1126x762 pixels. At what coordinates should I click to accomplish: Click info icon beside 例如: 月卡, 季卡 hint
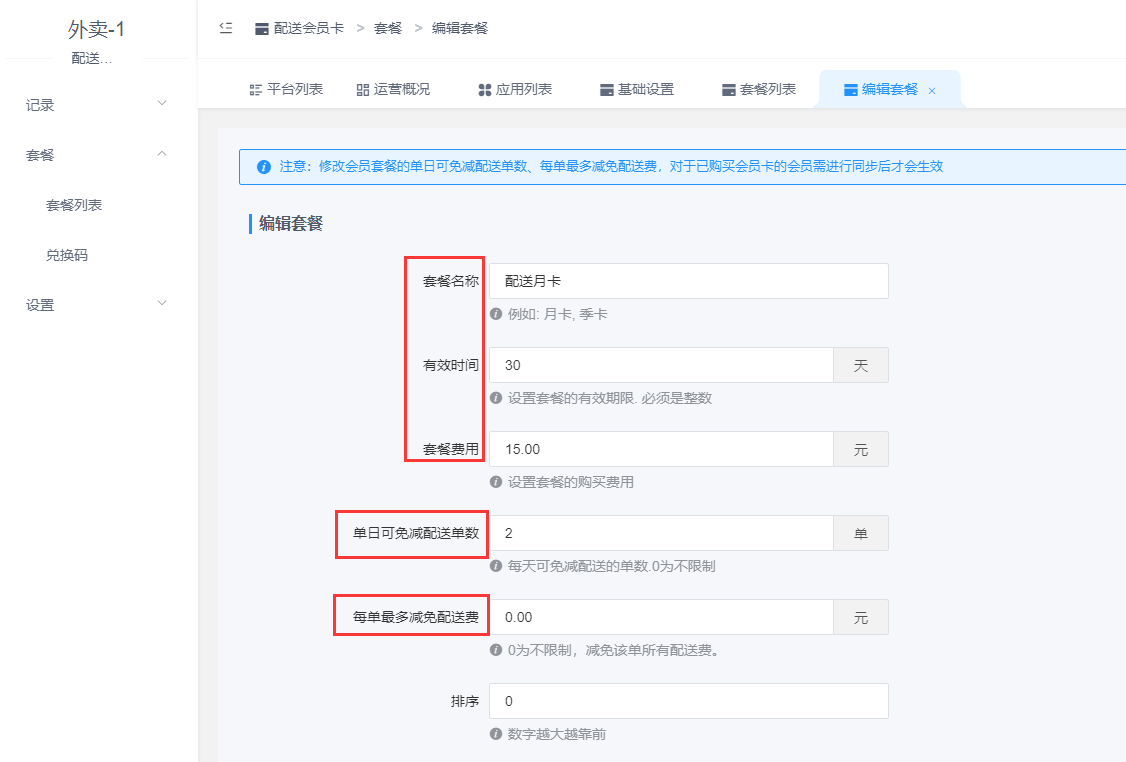coord(495,314)
